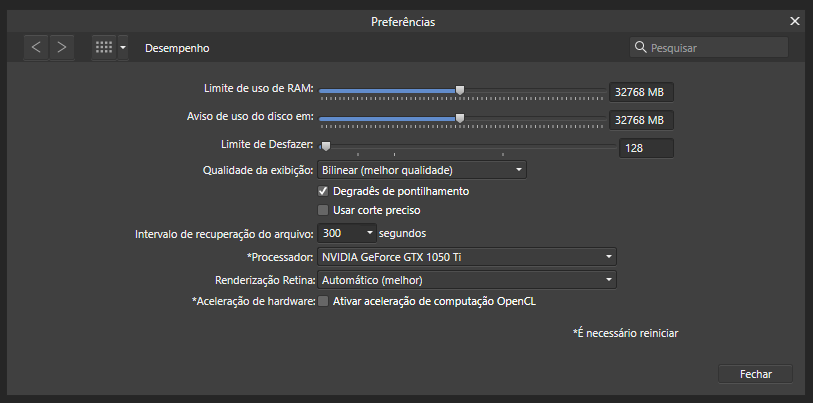Click the Fechar button
Screen dimensions: 813x403
(x=755, y=374)
